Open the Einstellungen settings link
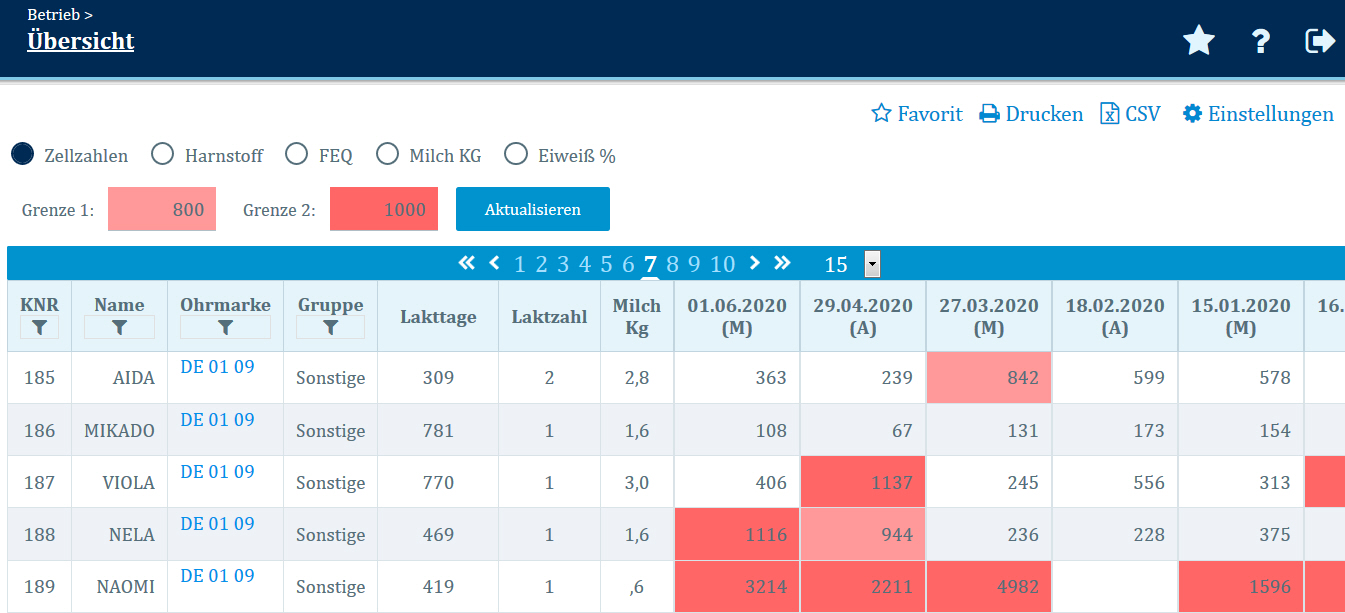 (x=1258, y=114)
